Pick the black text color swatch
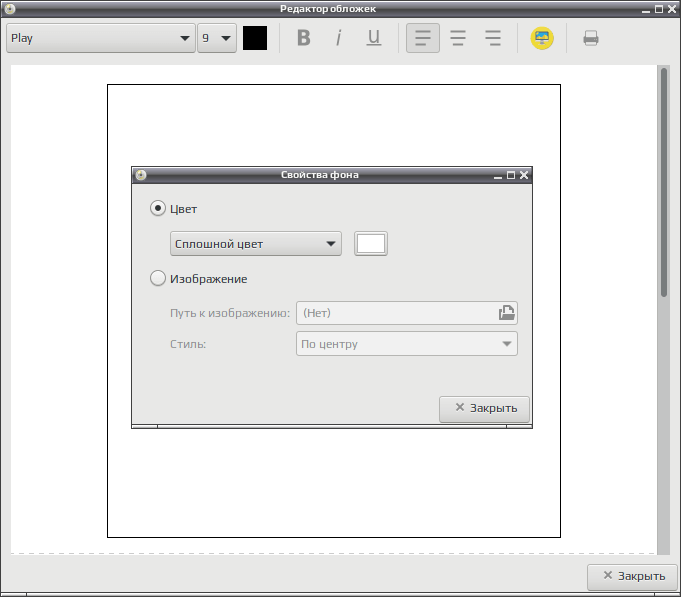The width and height of the screenshot is (681, 597). pyautogui.click(x=255, y=38)
